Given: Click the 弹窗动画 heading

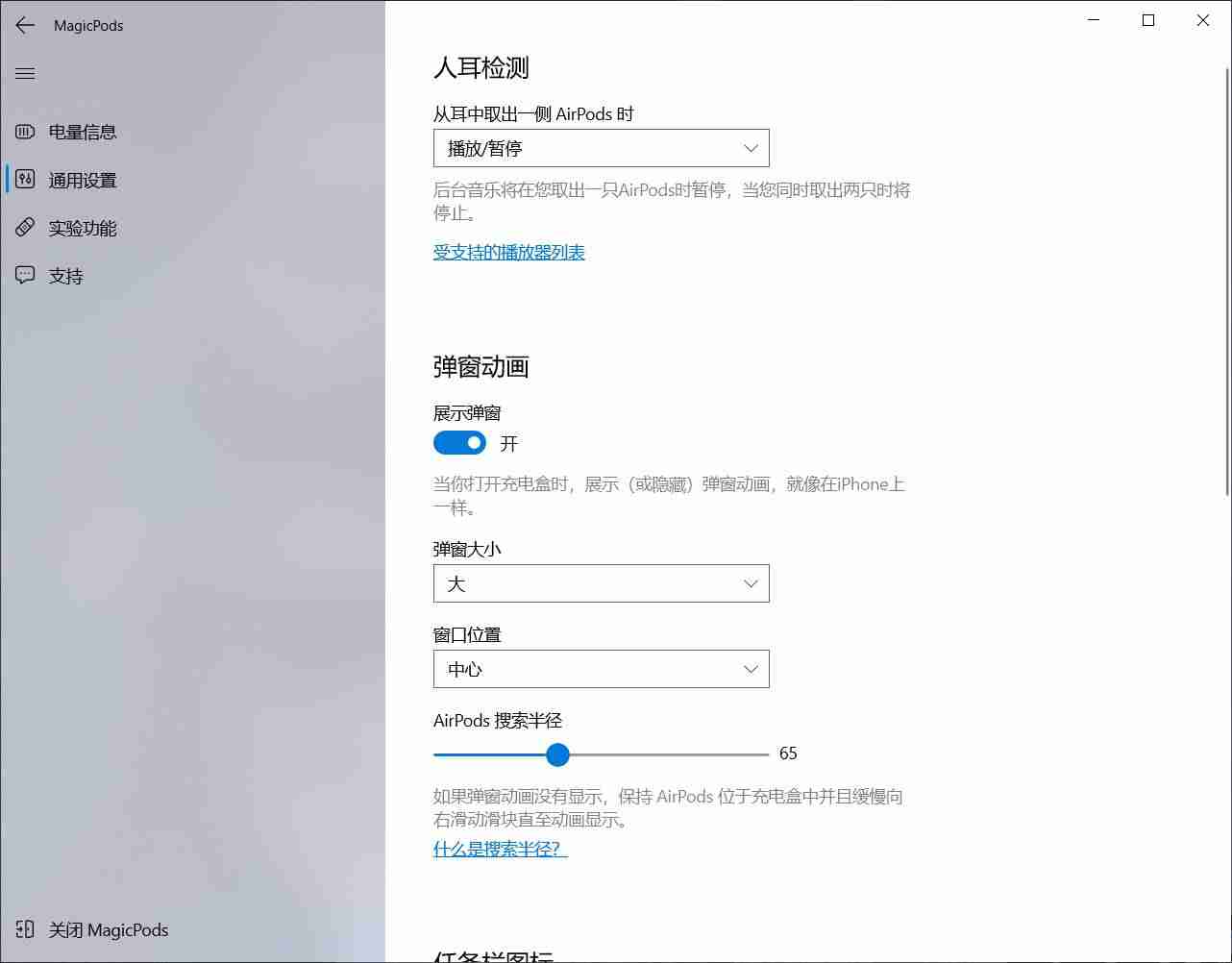Looking at the screenshot, I should [x=481, y=367].
